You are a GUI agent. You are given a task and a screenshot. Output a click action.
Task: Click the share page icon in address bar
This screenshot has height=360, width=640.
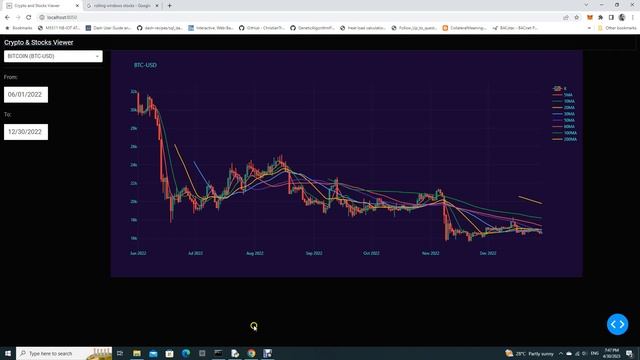566,17
